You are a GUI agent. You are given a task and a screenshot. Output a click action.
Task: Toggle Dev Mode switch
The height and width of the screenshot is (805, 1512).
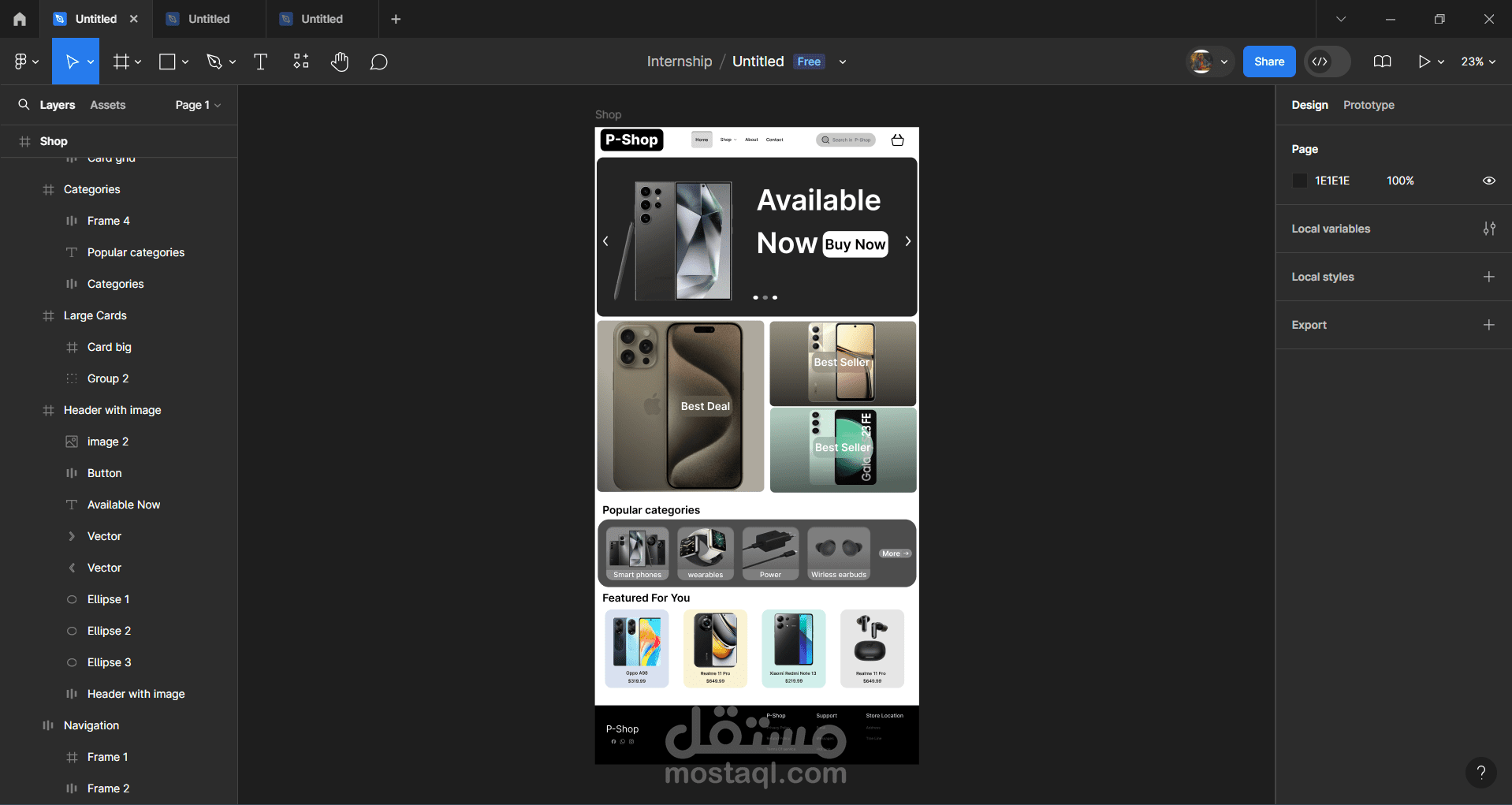[x=1328, y=61]
